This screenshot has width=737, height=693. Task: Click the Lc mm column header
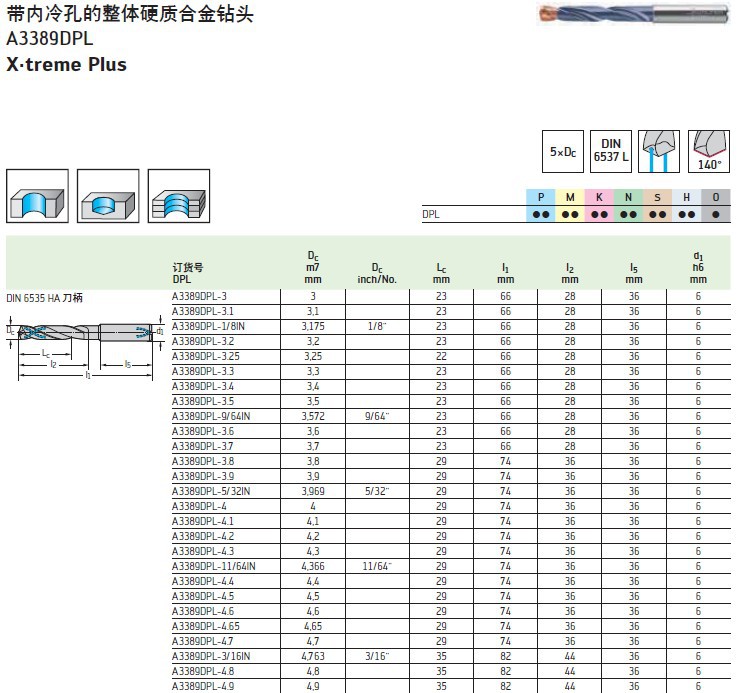click(x=441, y=274)
